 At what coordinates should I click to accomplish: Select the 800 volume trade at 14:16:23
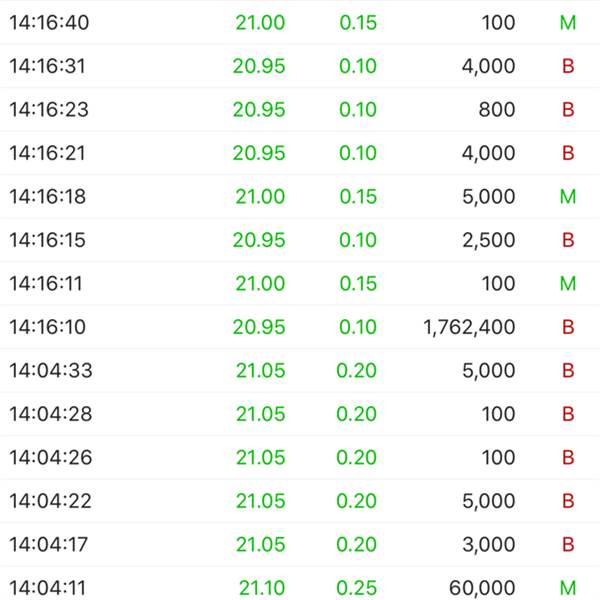pos(497,109)
